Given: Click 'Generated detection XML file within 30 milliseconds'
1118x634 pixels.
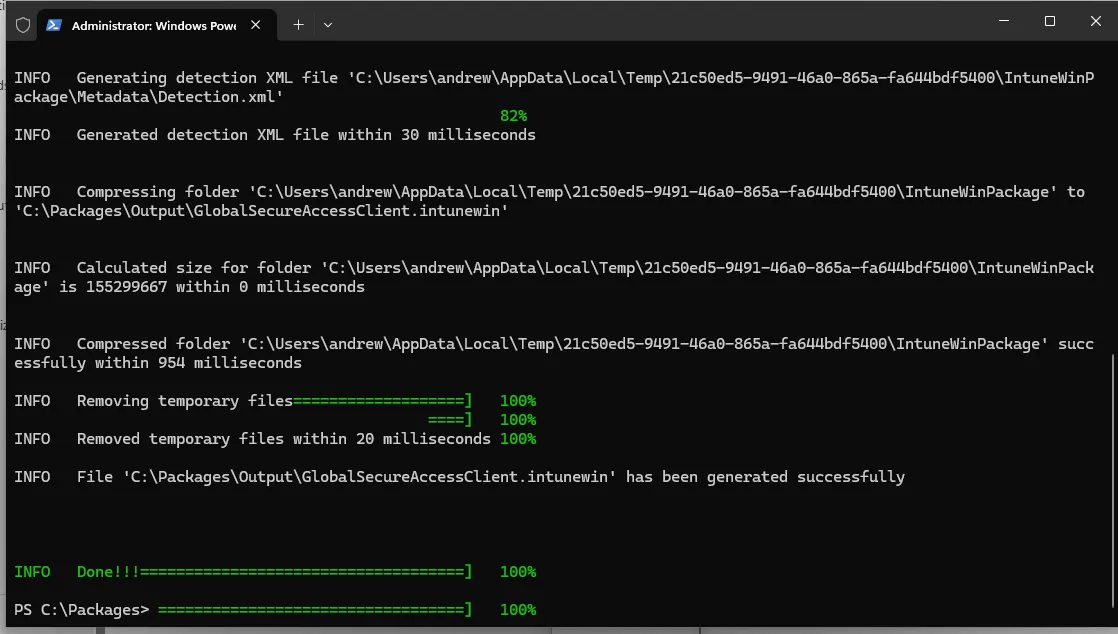Looking at the screenshot, I should [x=306, y=135].
